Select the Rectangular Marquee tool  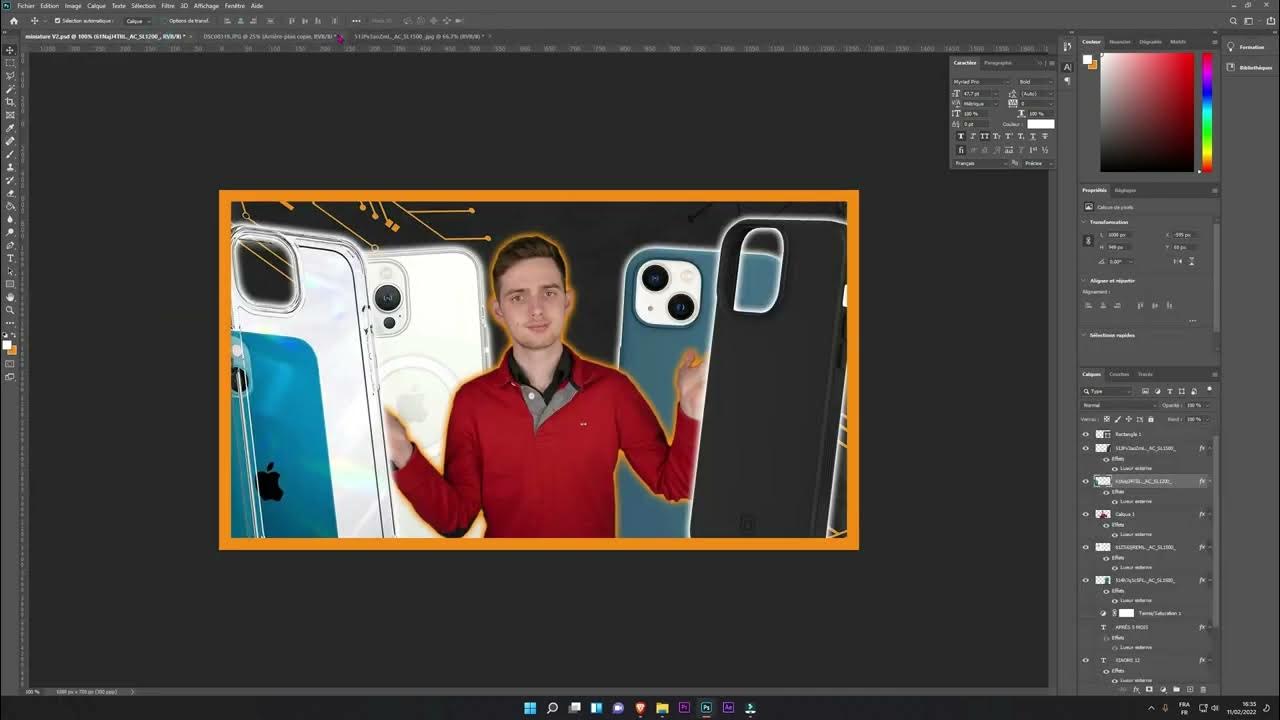[10, 63]
